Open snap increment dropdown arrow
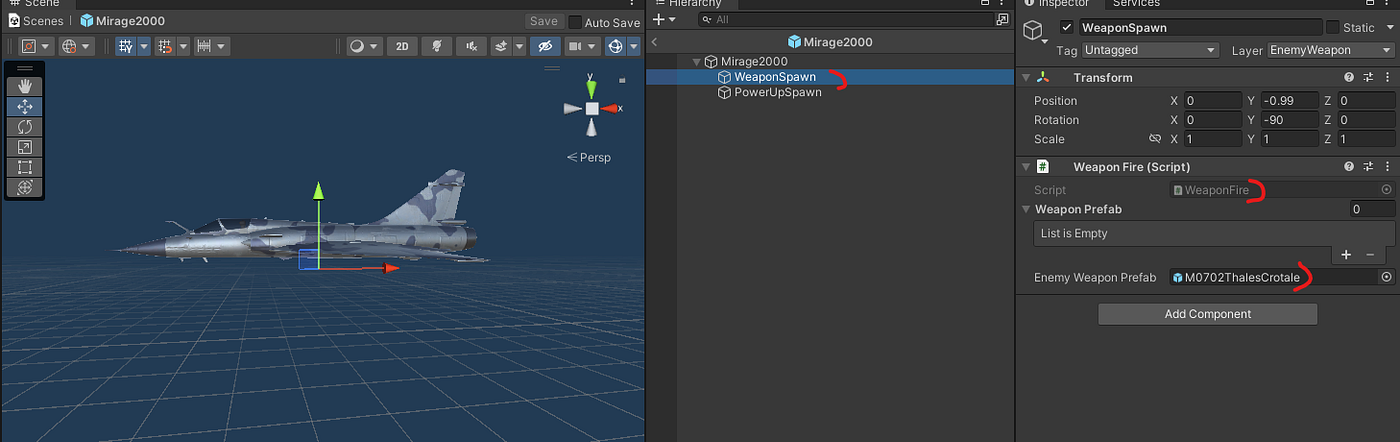Image resolution: width=1400 pixels, height=442 pixels. [221, 46]
